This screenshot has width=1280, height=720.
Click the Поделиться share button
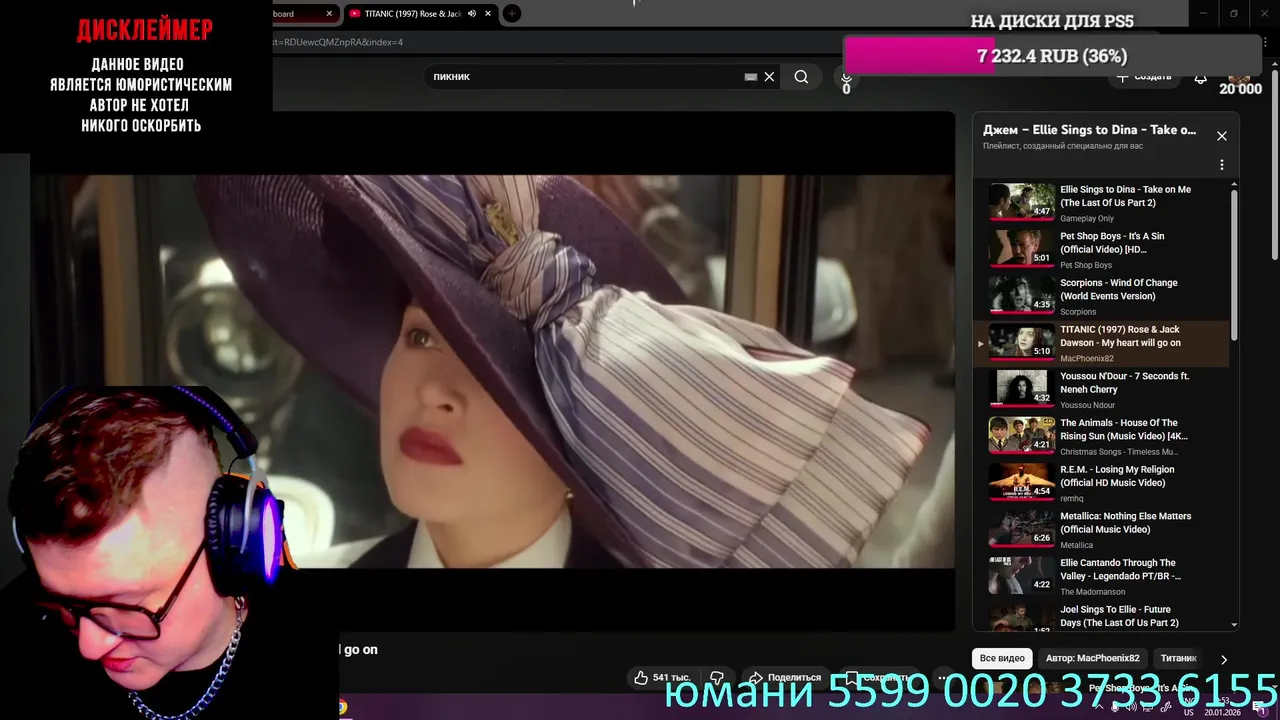click(785, 677)
